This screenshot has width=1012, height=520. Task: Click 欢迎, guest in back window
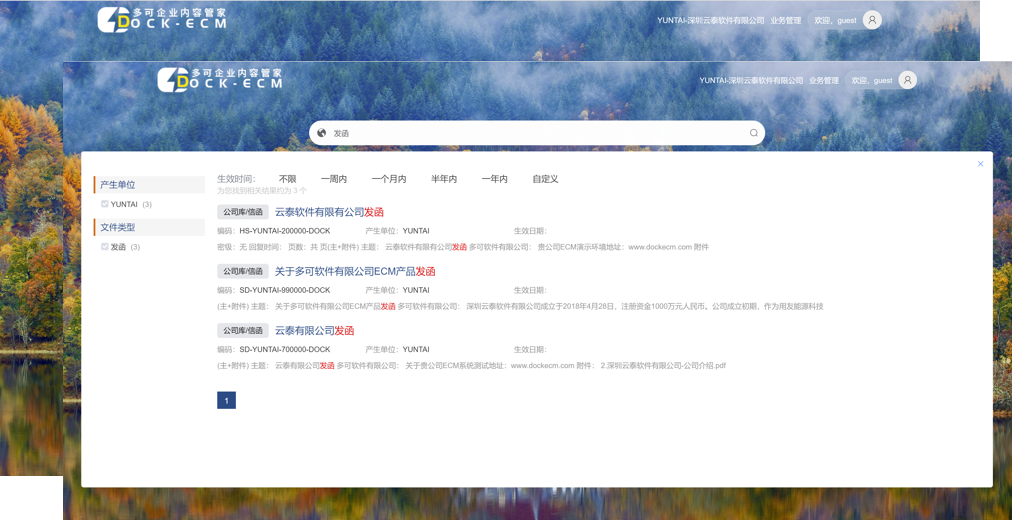coord(836,21)
